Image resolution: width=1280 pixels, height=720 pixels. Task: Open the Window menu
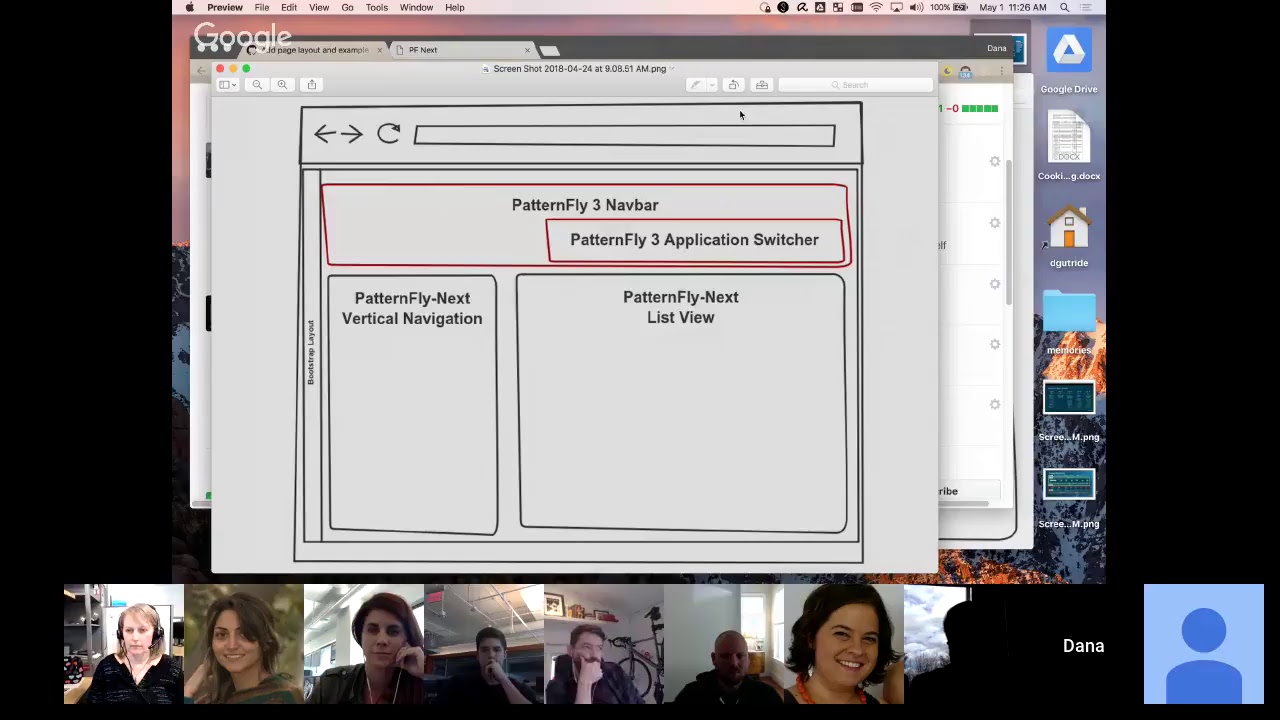coord(416,7)
